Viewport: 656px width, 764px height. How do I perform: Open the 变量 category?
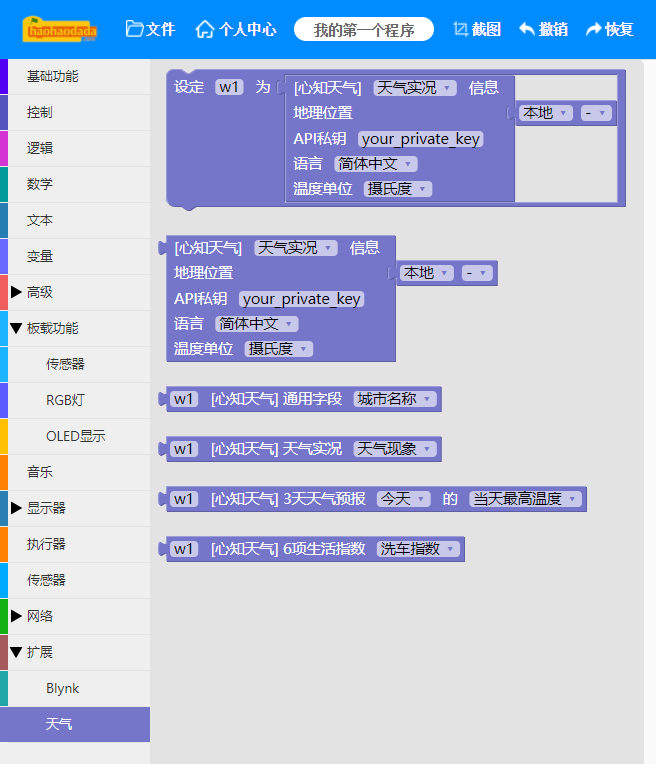(75, 257)
